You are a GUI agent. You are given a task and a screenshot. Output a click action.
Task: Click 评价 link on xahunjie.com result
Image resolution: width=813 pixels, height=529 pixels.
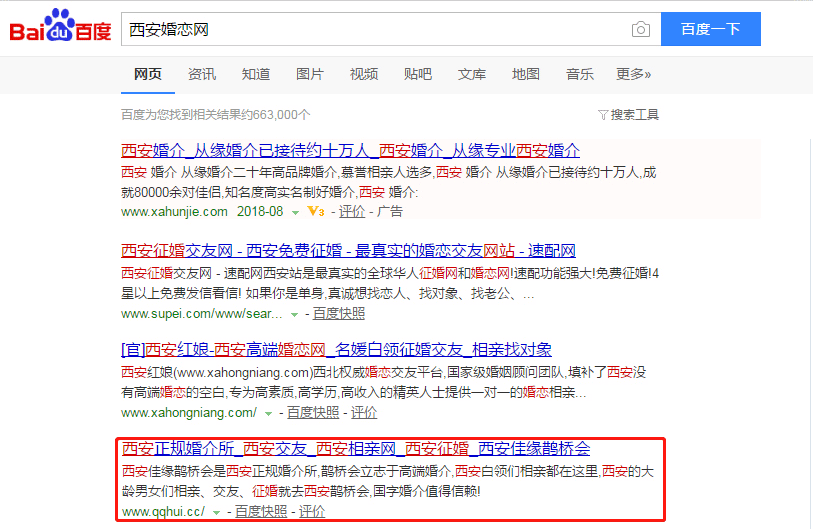352,212
